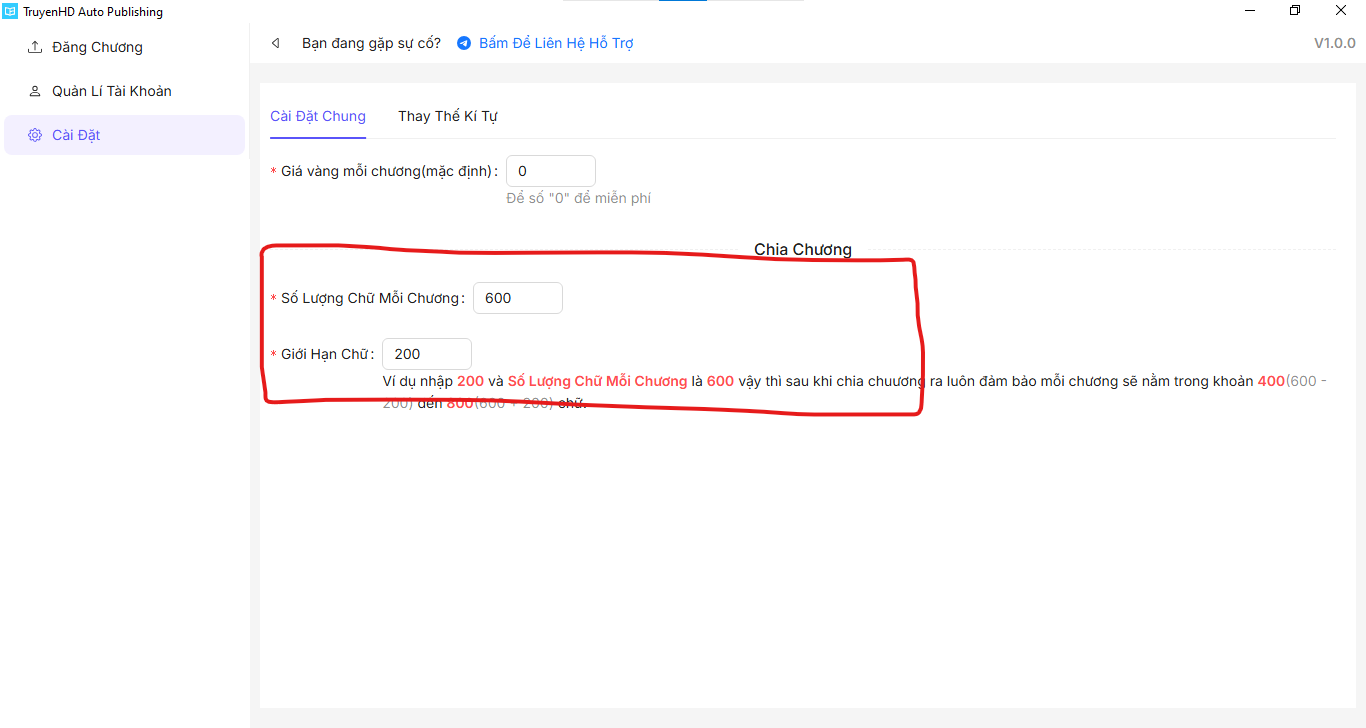Minimize the TruyenHD Auto Publishing window
This screenshot has width=1366, height=728.
pyautogui.click(x=1250, y=11)
